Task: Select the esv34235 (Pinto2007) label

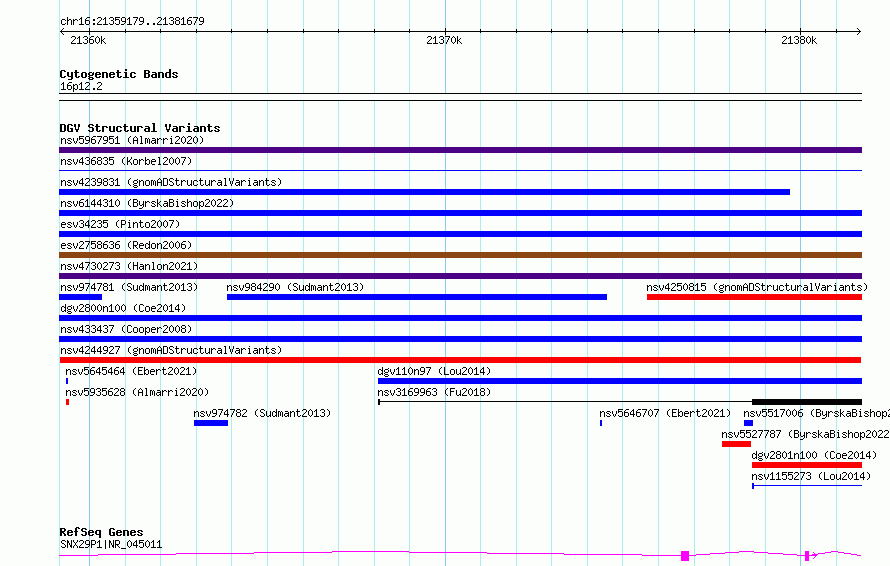Action: click(x=120, y=224)
